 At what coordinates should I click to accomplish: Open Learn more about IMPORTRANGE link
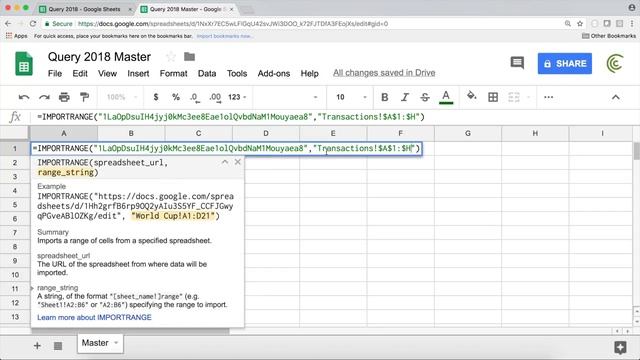94,318
